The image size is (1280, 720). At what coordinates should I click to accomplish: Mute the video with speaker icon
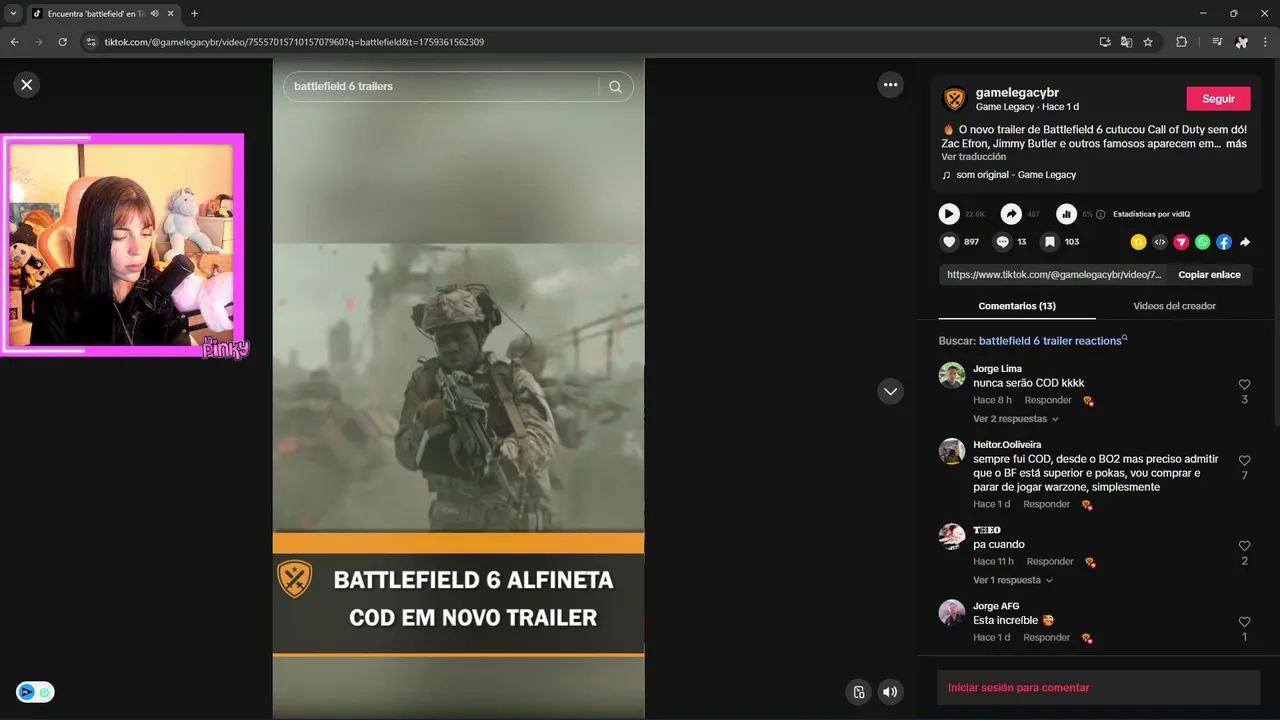(x=889, y=691)
